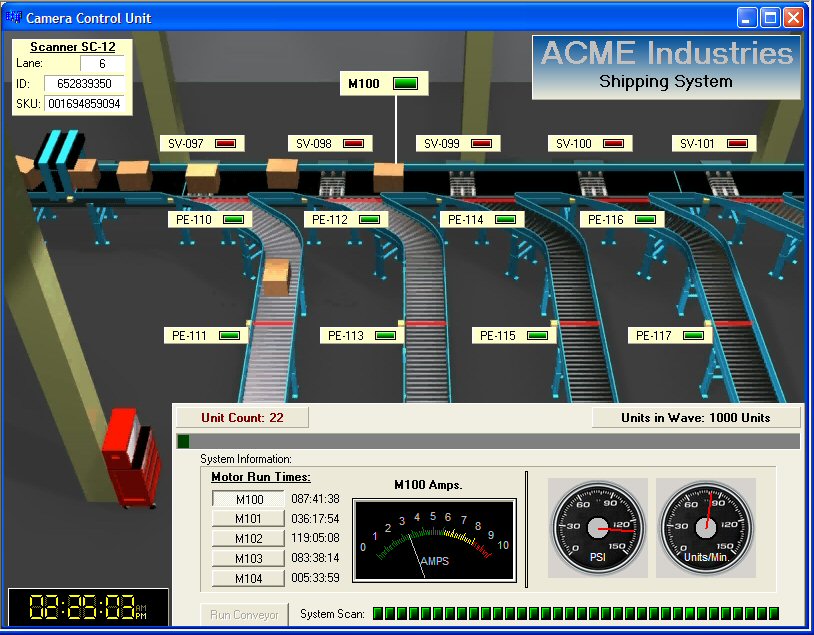Screen dimensions: 814x635
Task: Click the M100 Amps meter
Action: click(x=434, y=540)
